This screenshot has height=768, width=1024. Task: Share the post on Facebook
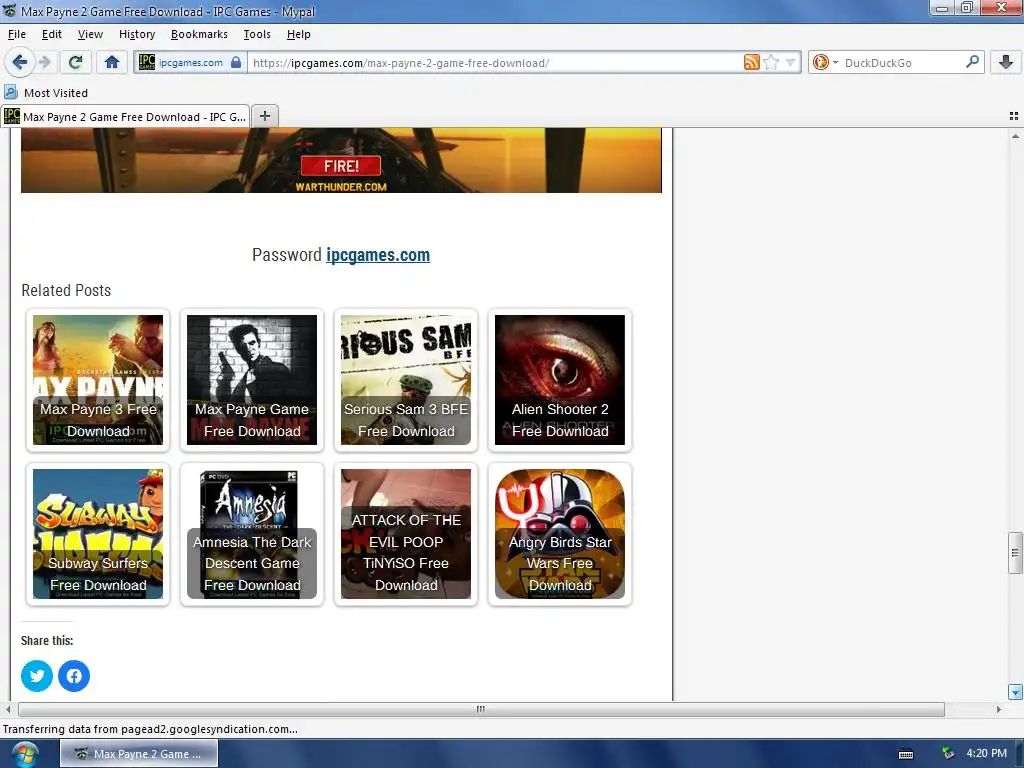[x=74, y=675]
